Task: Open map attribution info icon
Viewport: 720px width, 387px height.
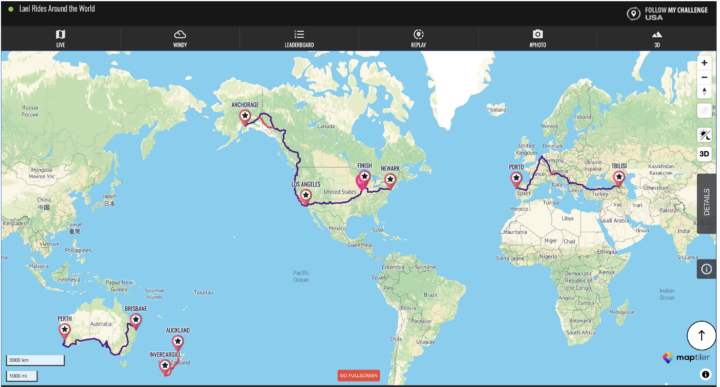Action: pyautogui.click(x=705, y=374)
